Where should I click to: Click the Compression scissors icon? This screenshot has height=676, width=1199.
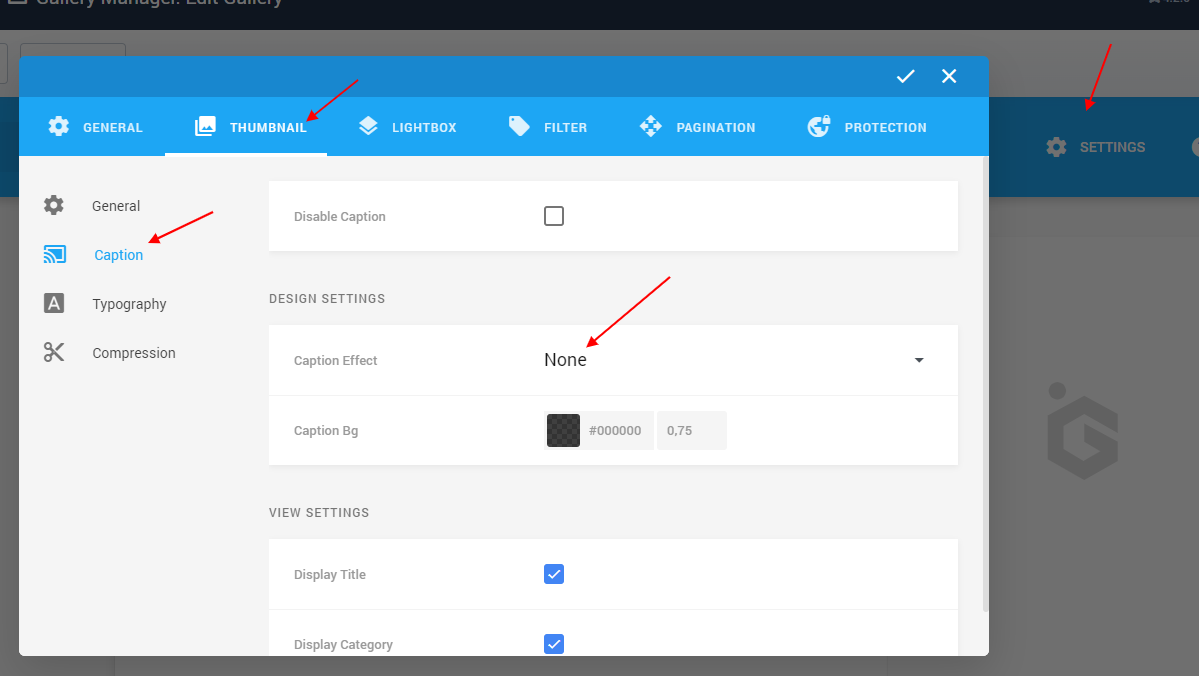coord(54,352)
